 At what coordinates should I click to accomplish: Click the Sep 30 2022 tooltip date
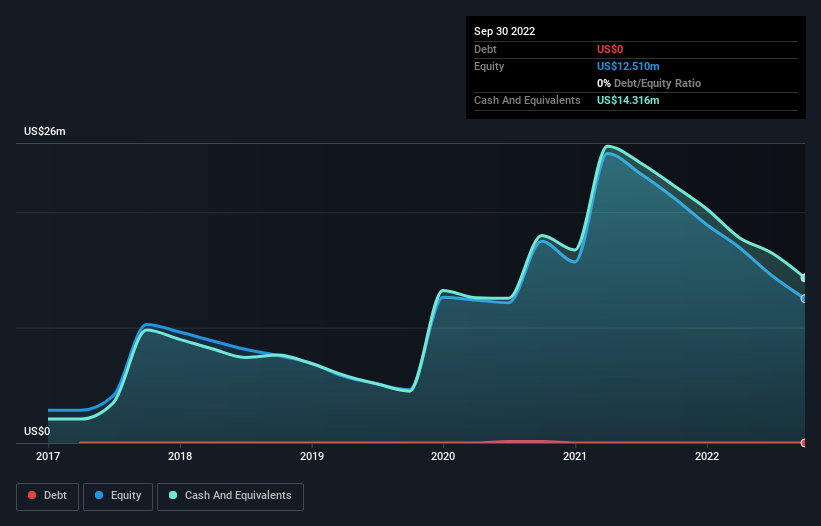pos(504,31)
